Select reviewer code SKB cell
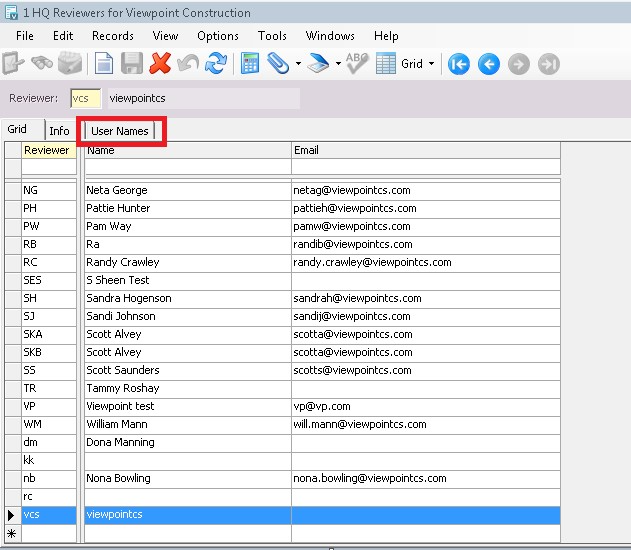This screenshot has width=631, height=550. click(x=49, y=352)
